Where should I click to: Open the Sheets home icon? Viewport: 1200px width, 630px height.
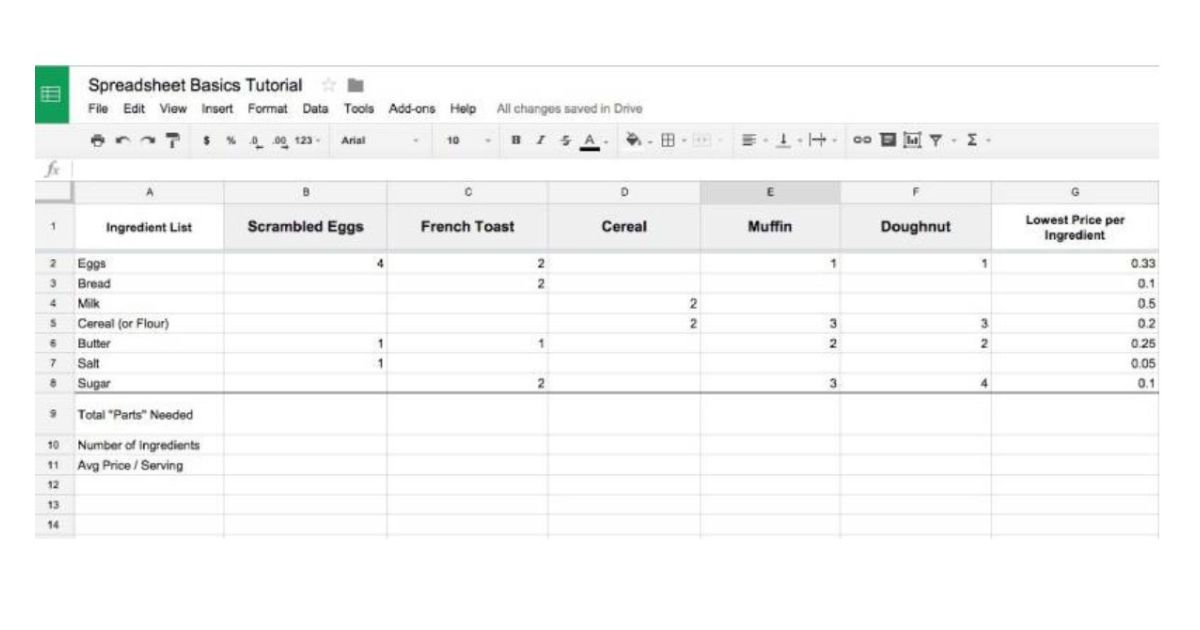(51, 95)
